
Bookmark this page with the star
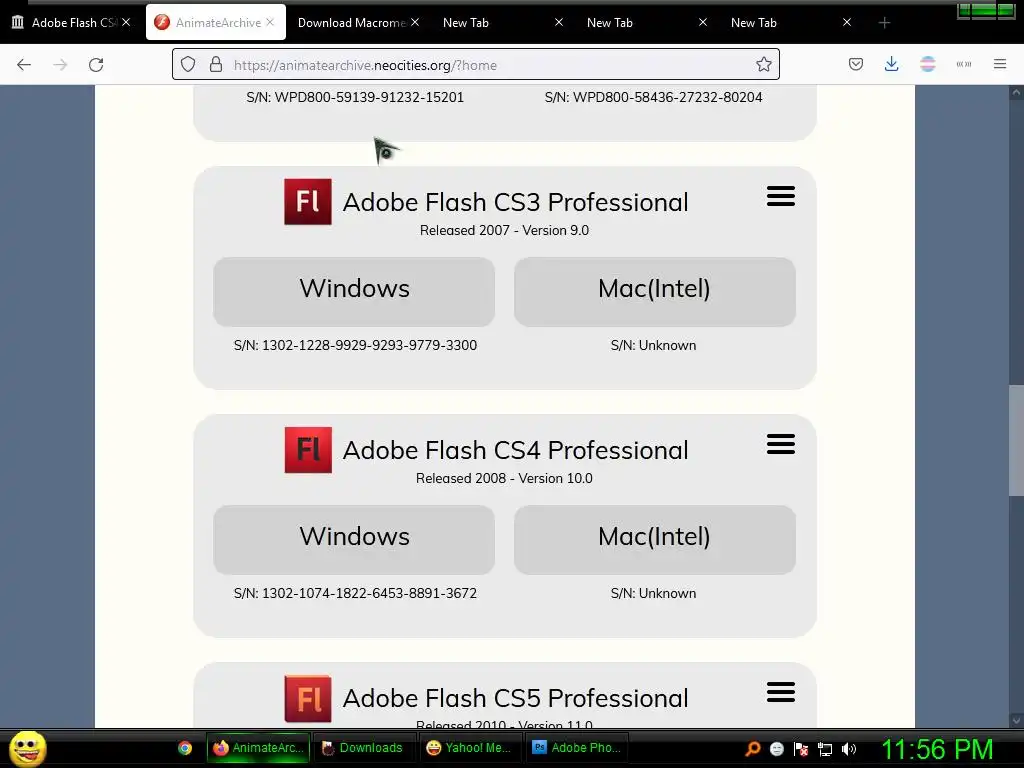[x=763, y=65]
